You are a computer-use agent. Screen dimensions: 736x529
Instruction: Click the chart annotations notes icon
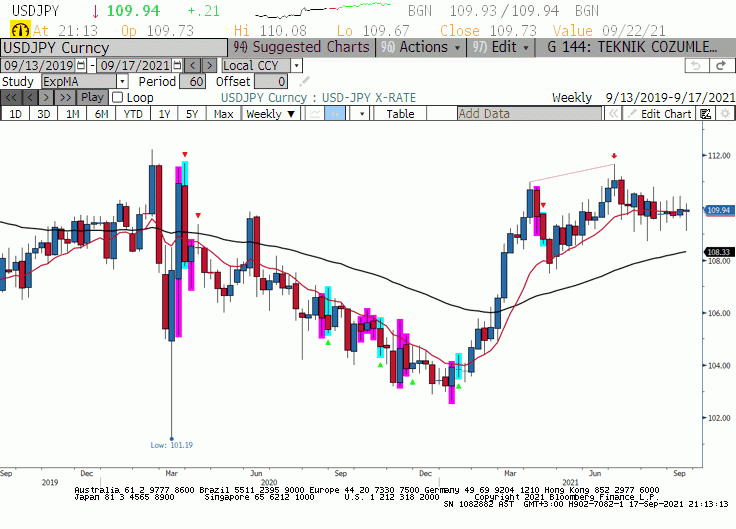click(705, 114)
